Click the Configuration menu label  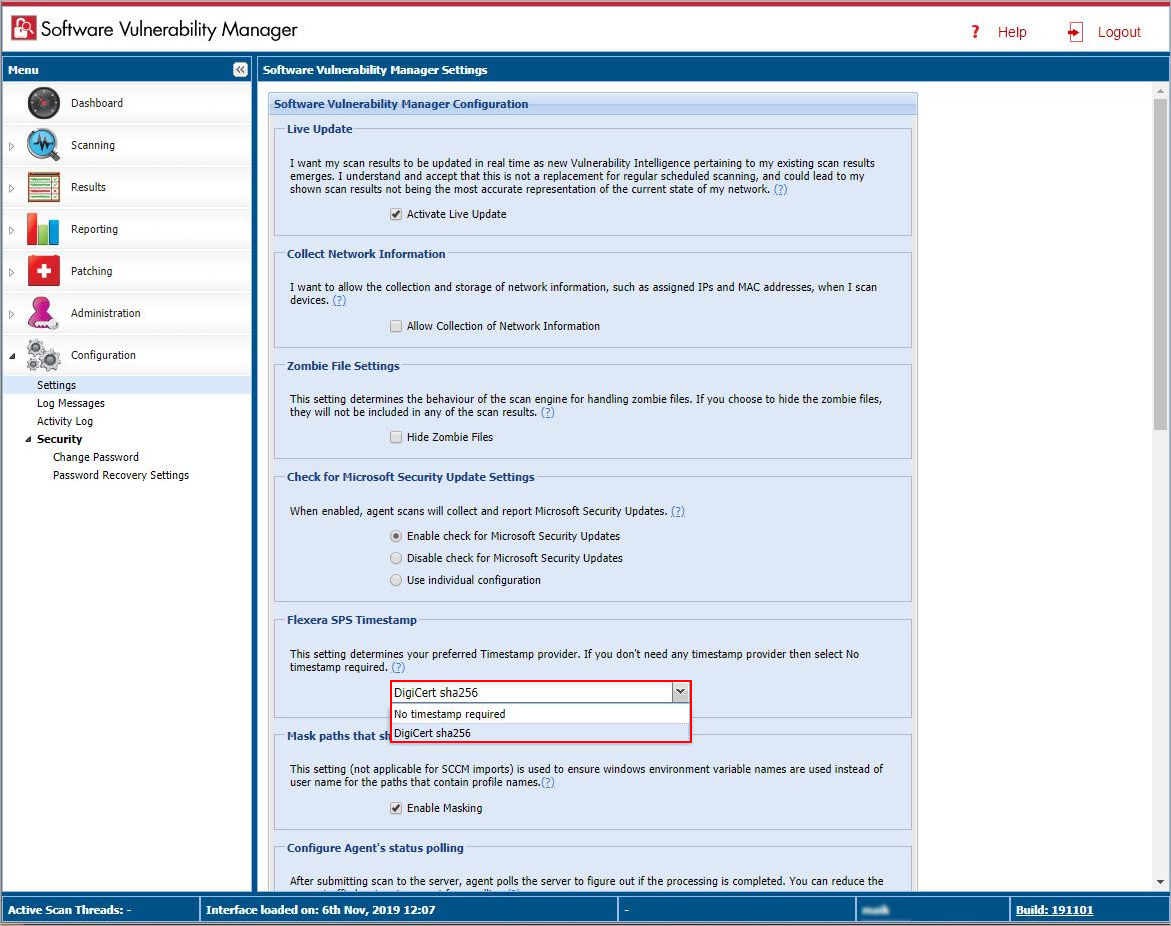[x=103, y=355]
